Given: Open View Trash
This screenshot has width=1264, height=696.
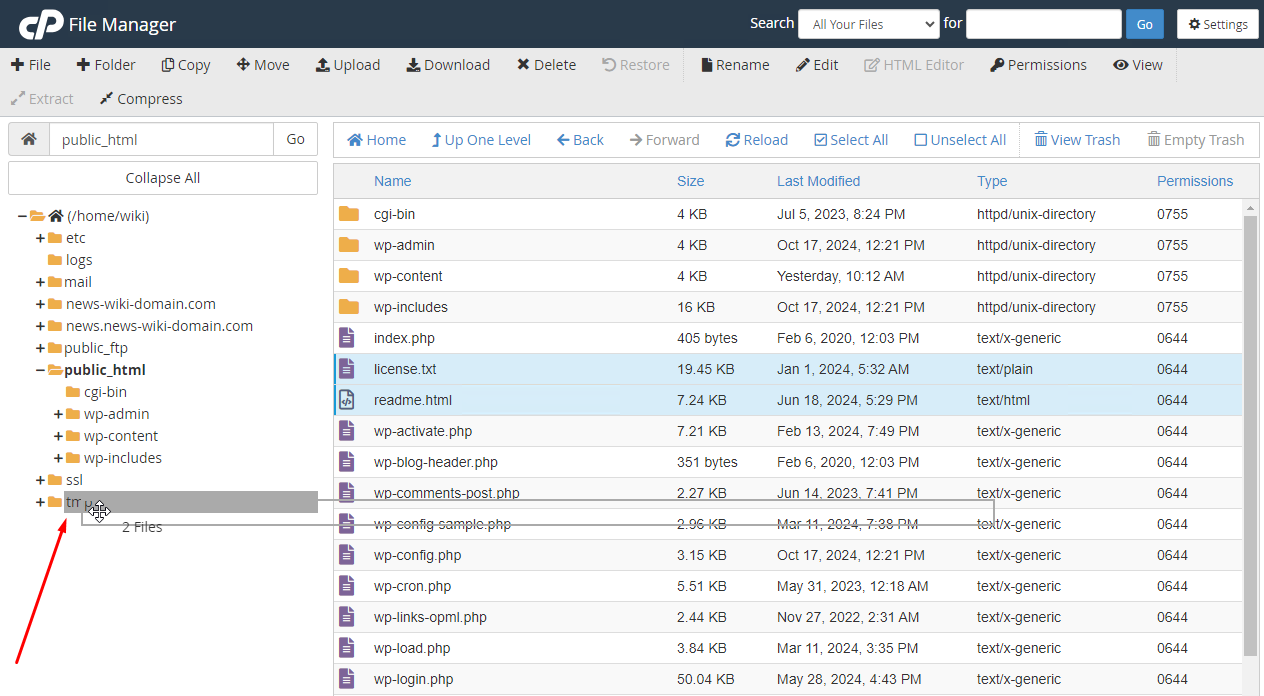Looking at the screenshot, I should click(x=1077, y=140).
